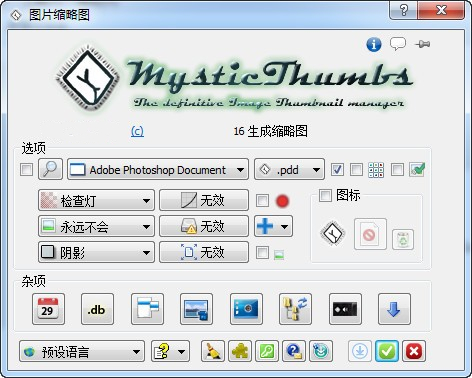Image resolution: width=472 pixels, height=378 pixels.
Task: Open the Adobe Photoshop Document dropdown
Action: (158, 169)
